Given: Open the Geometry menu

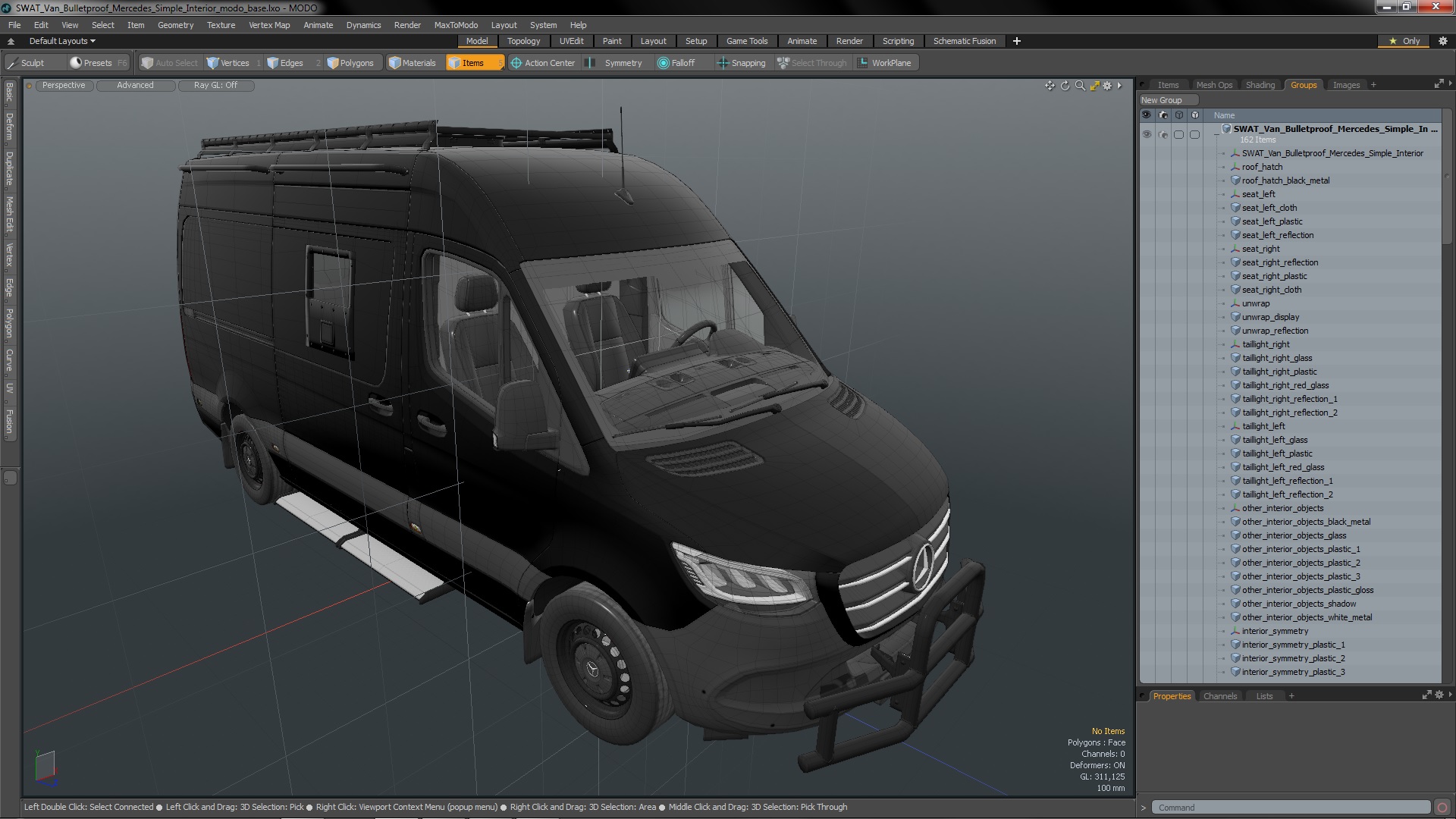Looking at the screenshot, I should click(x=175, y=25).
